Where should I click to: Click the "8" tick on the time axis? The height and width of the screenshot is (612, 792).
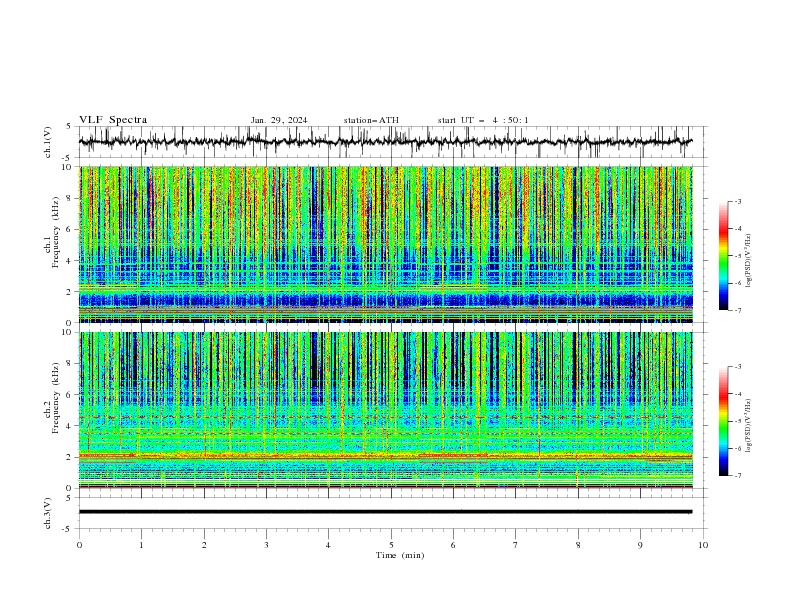pos(578,545)
